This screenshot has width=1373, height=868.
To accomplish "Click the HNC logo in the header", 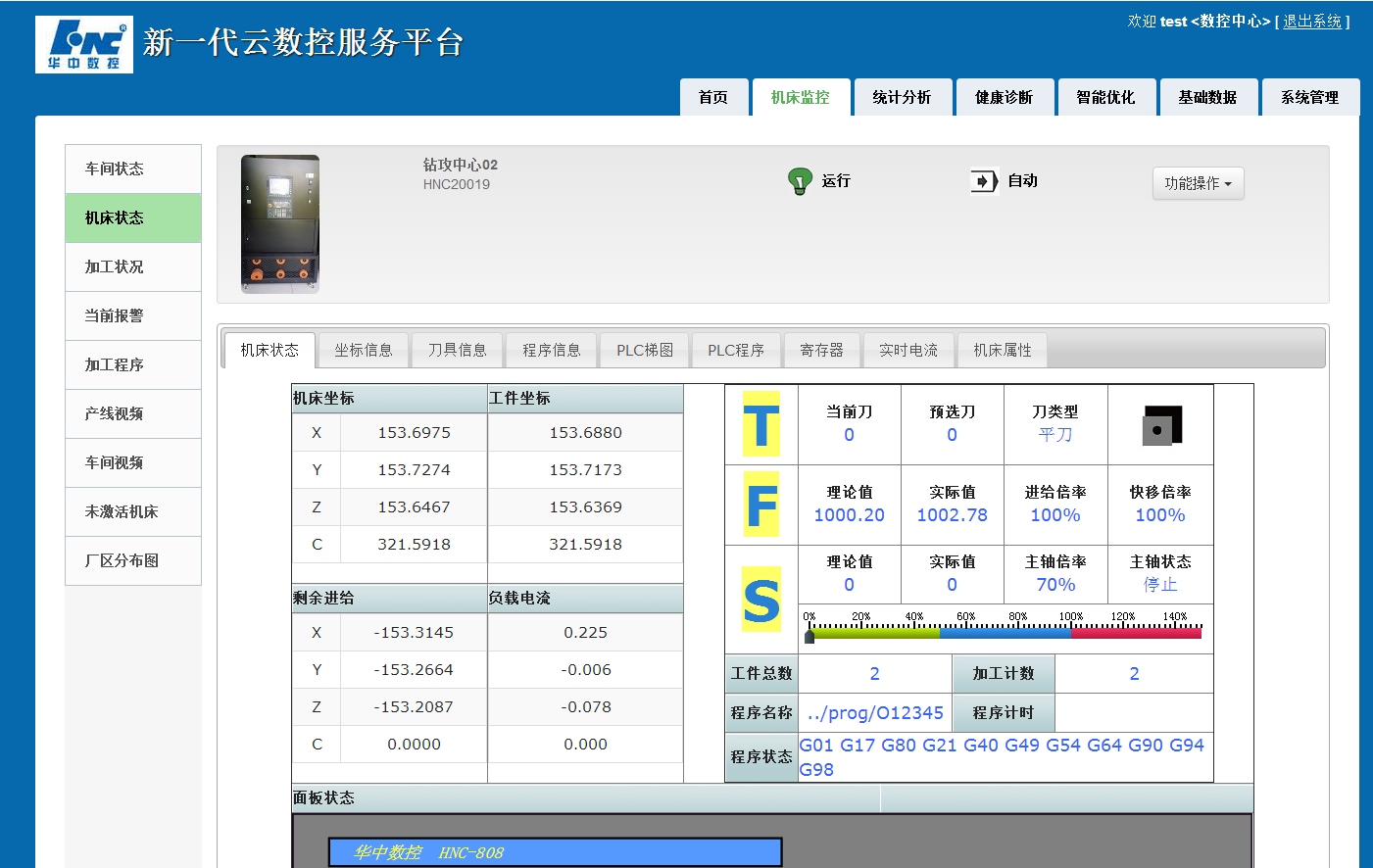I will [84, 44].
